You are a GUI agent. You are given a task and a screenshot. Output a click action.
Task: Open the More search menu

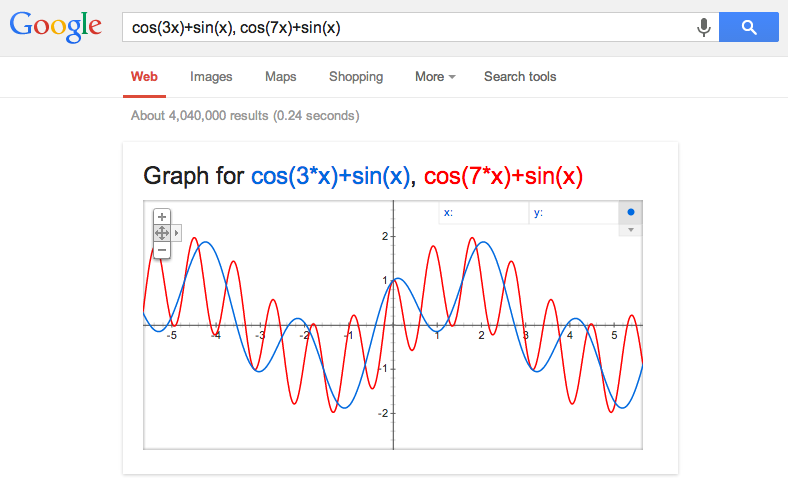click(x=435, y=77)
